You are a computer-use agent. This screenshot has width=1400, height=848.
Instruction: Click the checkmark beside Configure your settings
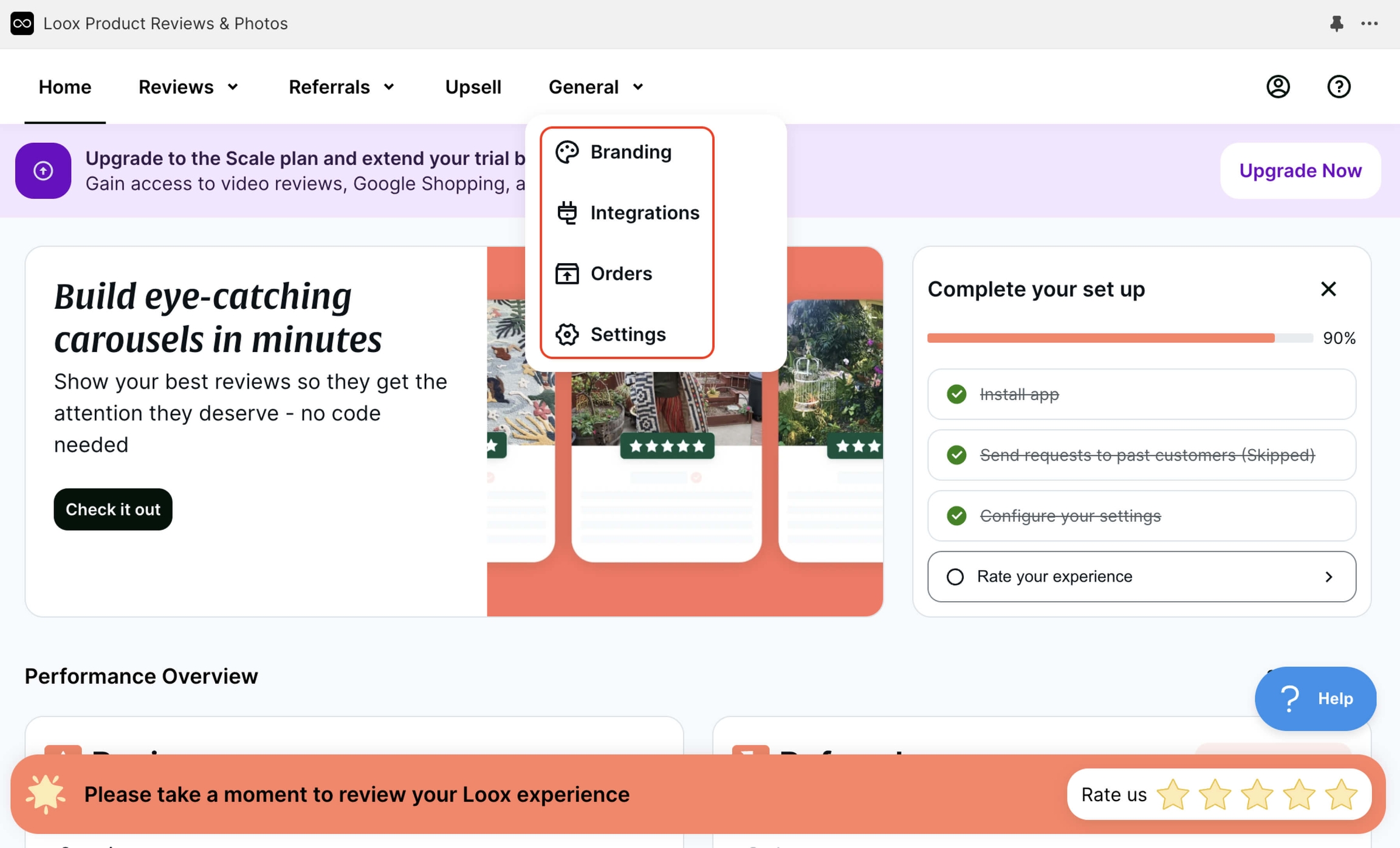[x=956, y=515]
